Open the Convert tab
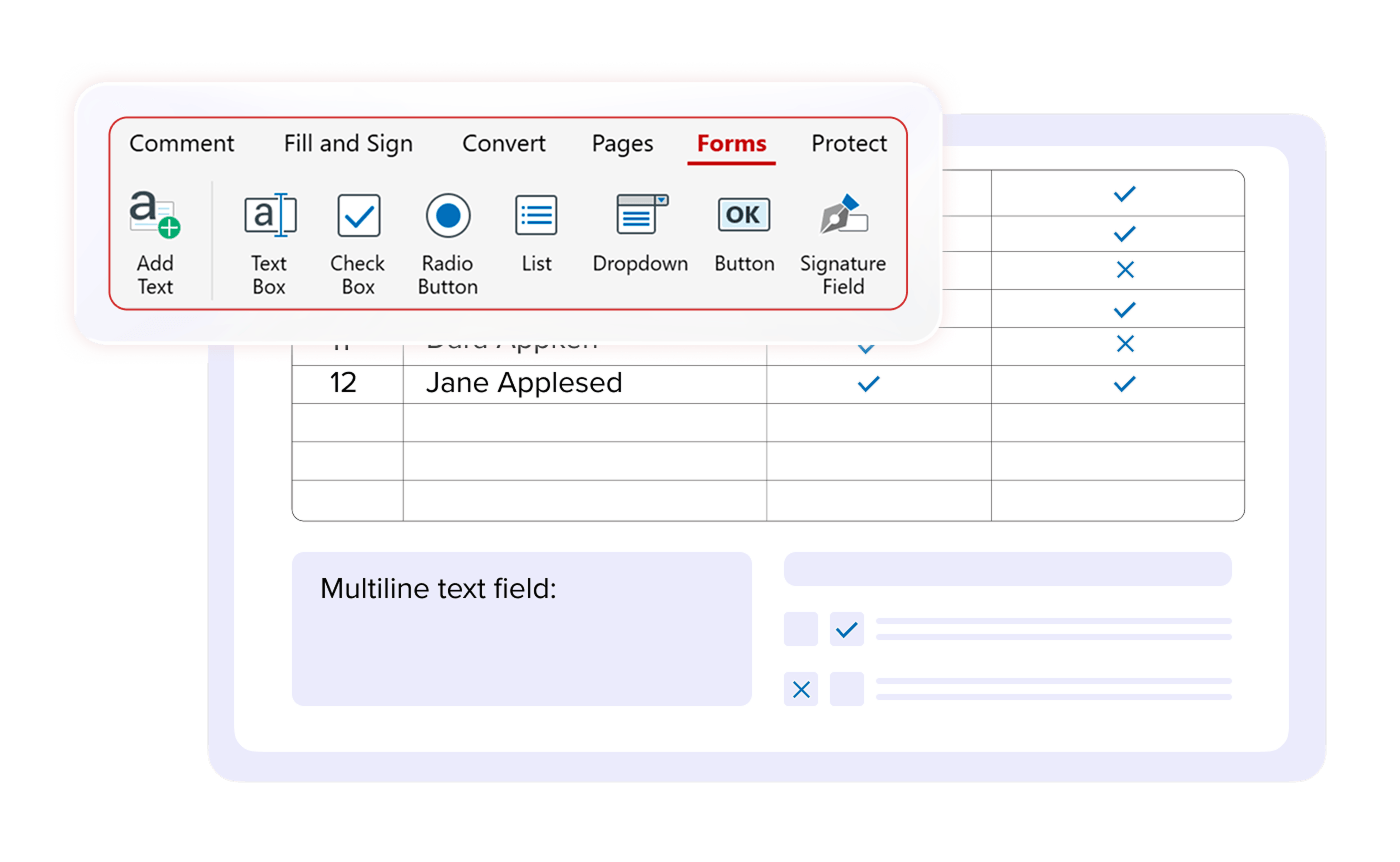This screenshot has width=1400, height=862. pyautogui.click(x=504, y=144)
